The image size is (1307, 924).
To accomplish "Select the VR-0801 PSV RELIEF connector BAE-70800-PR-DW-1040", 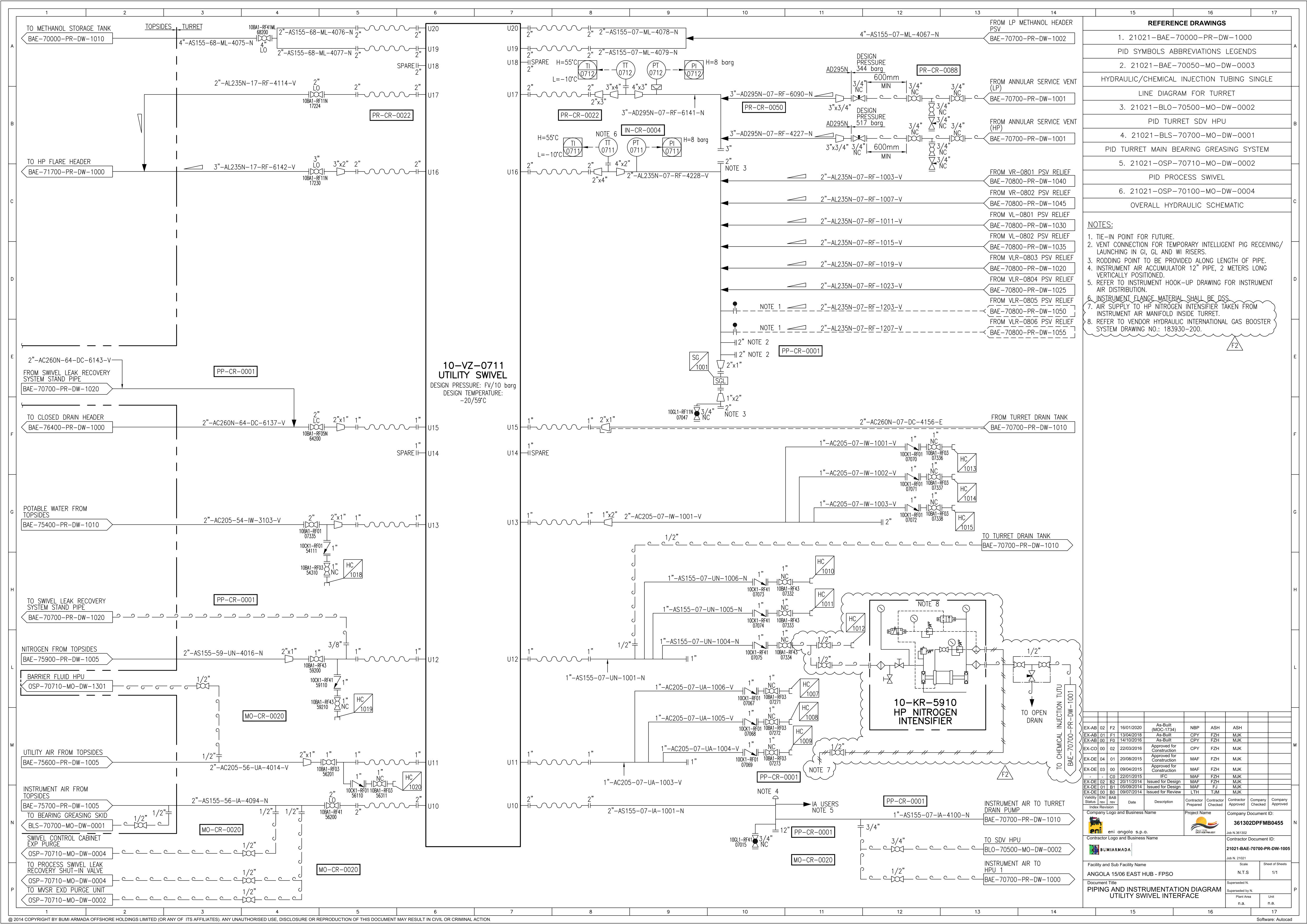I will [1029, 182].
